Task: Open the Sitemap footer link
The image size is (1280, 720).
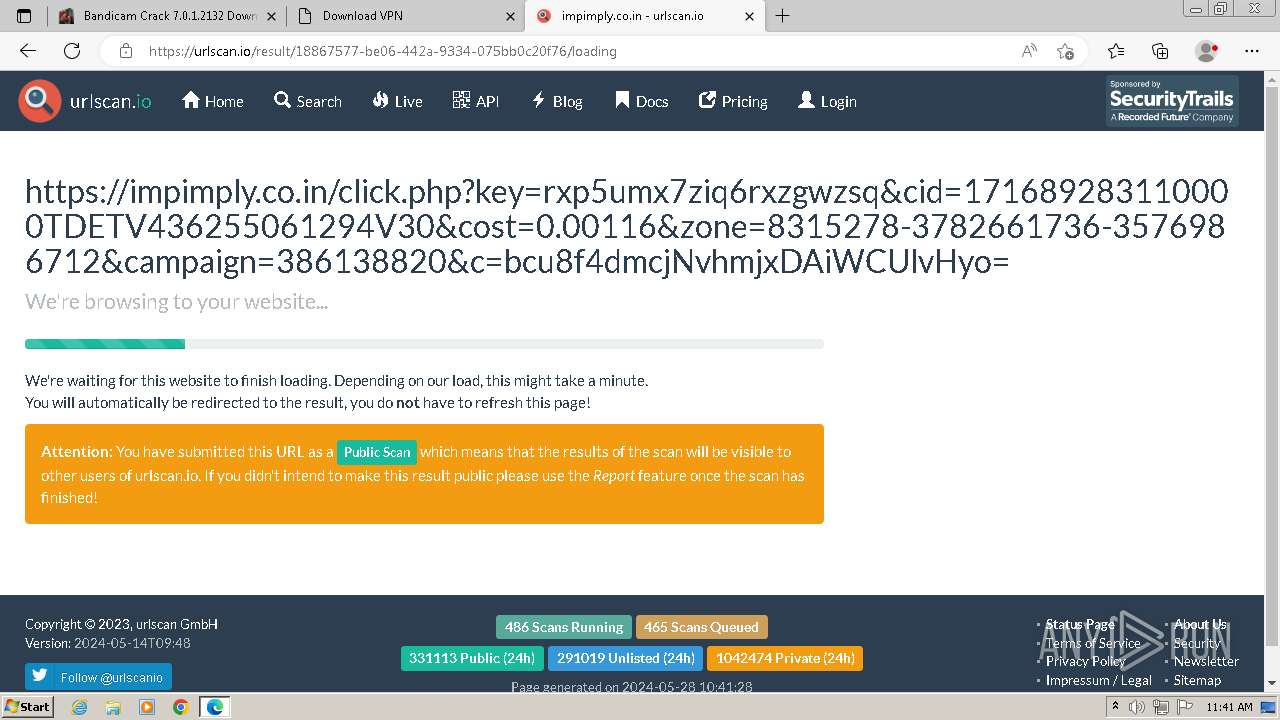Action: 1197,680
